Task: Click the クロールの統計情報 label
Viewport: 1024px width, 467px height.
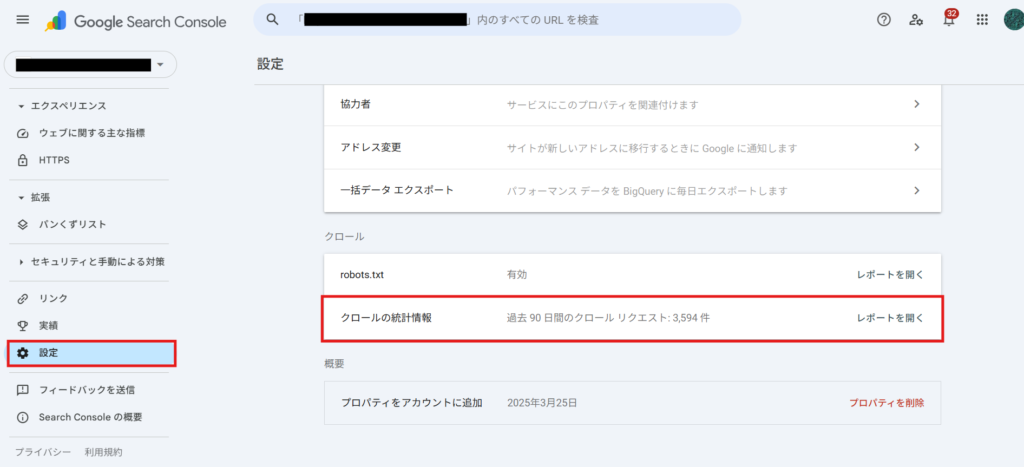Action: (x=386, y=318)
